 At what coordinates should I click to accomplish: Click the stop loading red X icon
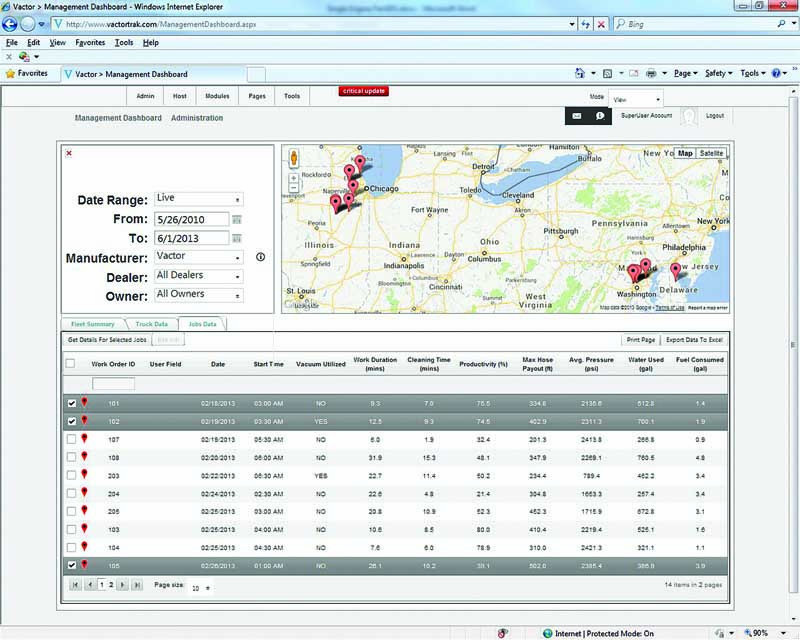(602, 24)
